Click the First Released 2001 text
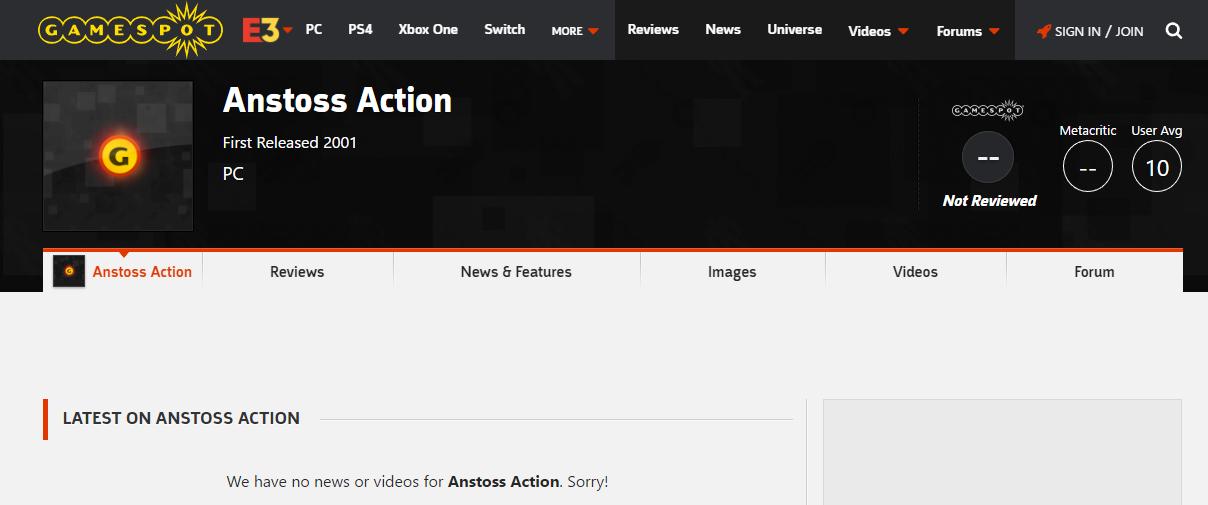The width and height of the screenshot is (1208, 505). pyautogui.click(x=290, y=142)
